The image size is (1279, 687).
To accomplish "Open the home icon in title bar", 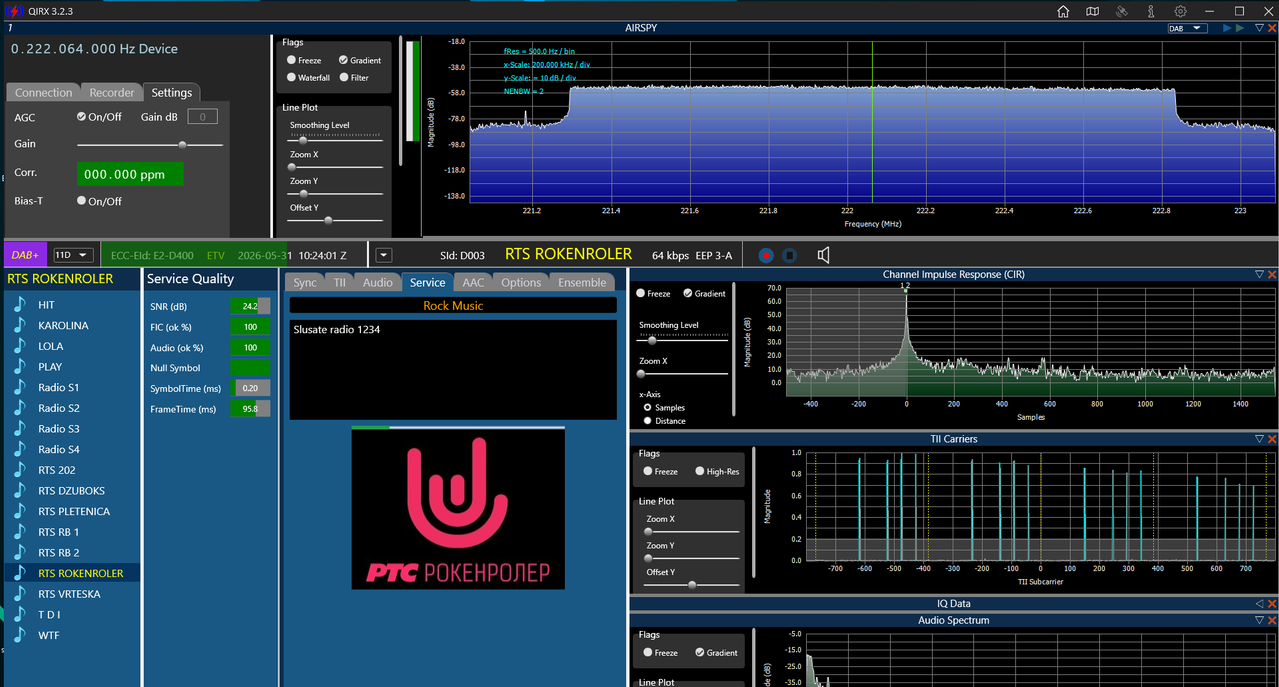I will coord(1063,11).
